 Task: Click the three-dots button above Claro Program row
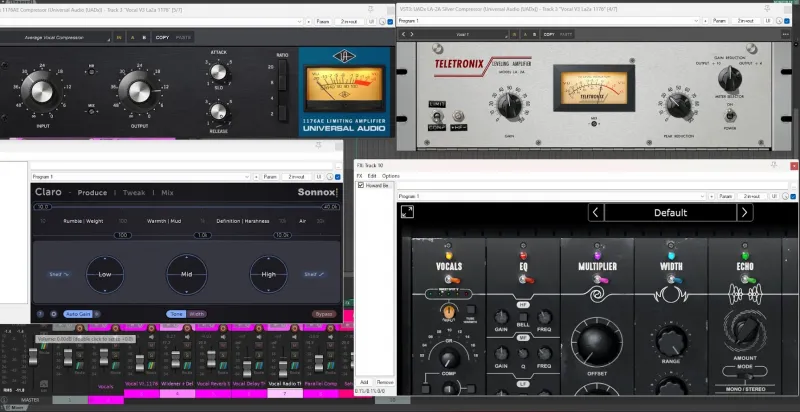(x=338, y=167)
